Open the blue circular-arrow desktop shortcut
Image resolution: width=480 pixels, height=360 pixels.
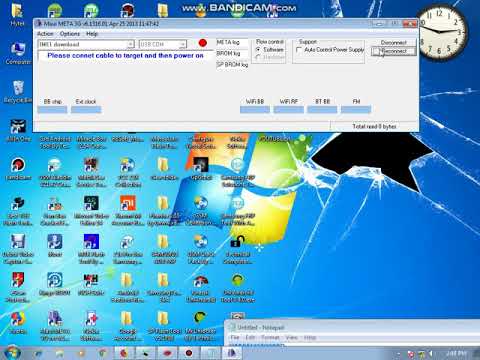point(55,284)
